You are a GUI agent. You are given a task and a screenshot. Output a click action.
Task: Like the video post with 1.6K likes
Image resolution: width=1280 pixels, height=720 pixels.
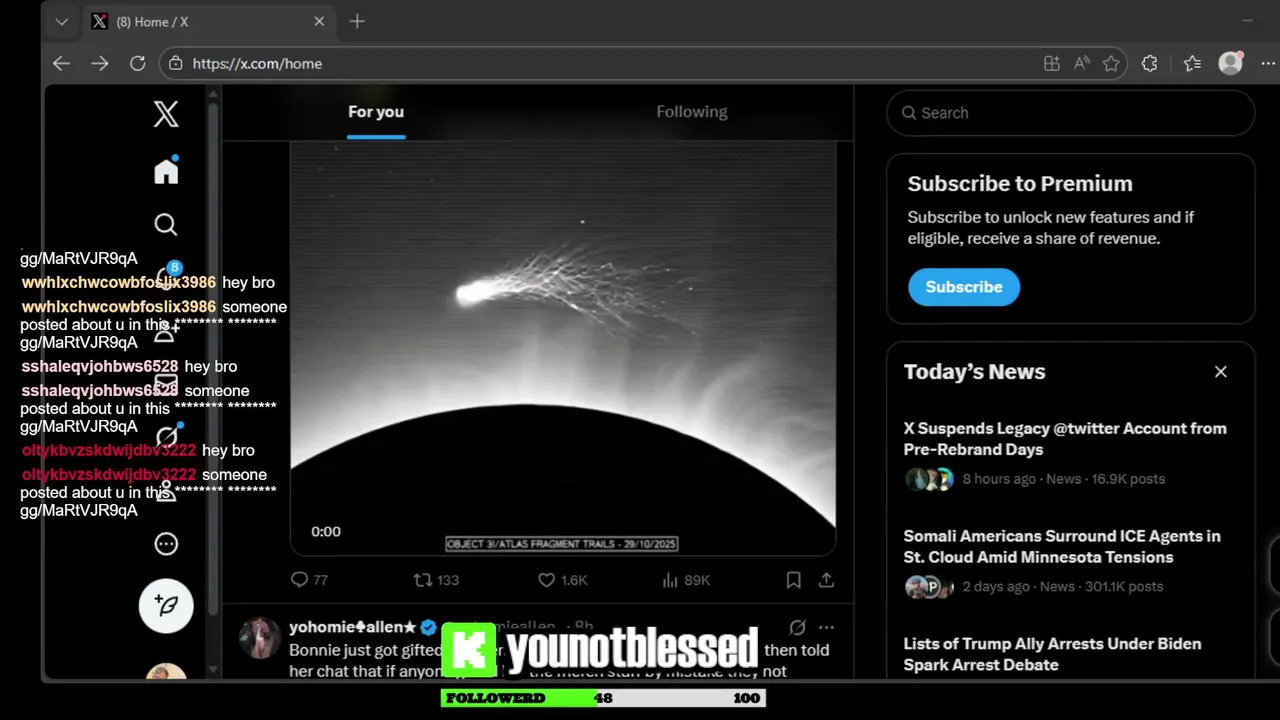(562, 580)
